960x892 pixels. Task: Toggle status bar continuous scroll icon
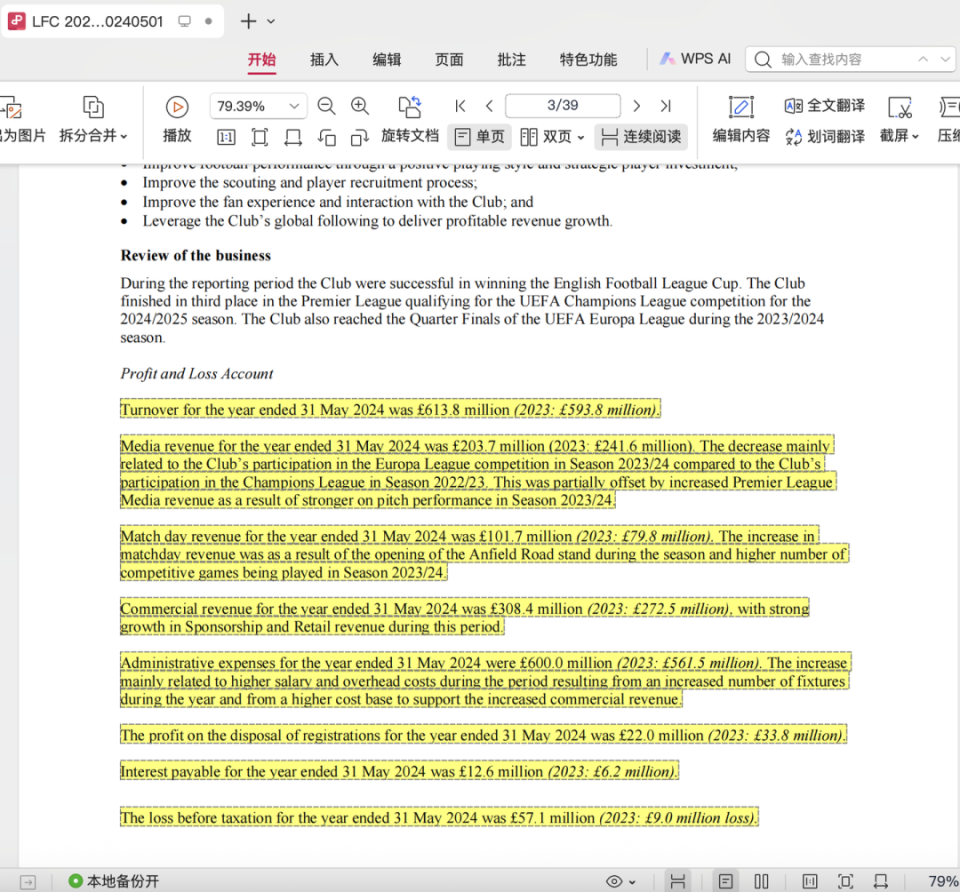point(678,882)
